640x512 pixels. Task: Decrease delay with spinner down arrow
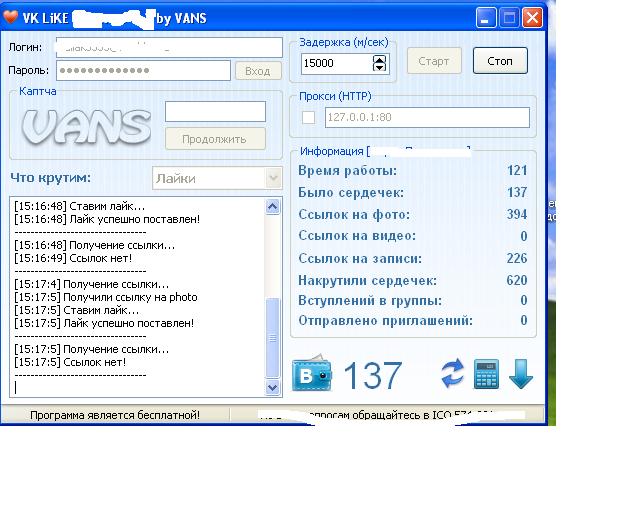[x=379, y=67]
